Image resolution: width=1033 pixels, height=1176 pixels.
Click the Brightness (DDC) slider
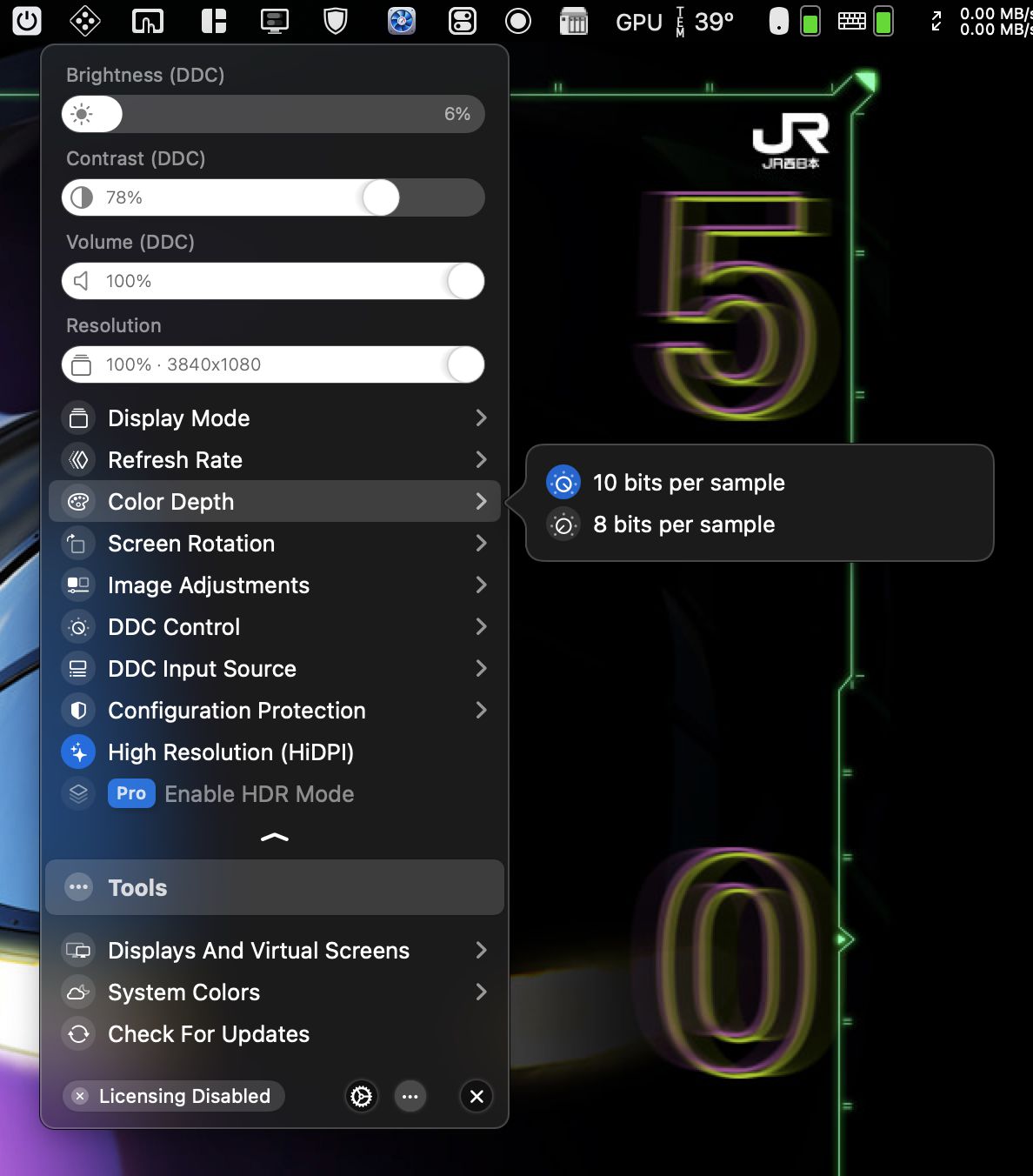click(273, 114)
